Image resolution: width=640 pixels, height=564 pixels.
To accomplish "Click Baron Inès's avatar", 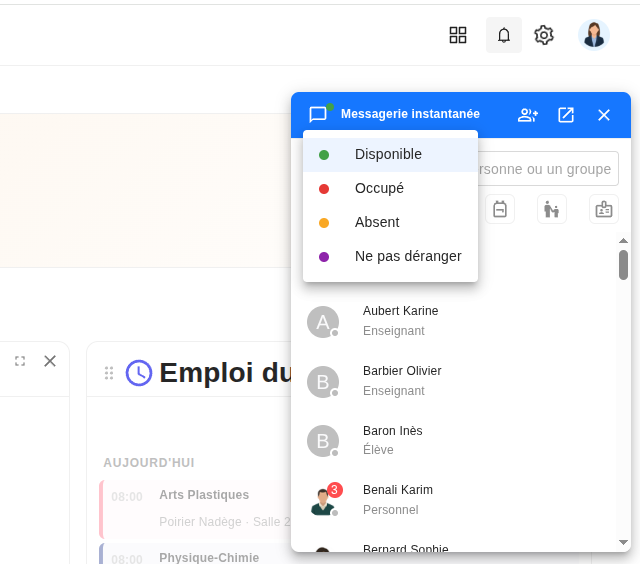I will coord(323,441).
